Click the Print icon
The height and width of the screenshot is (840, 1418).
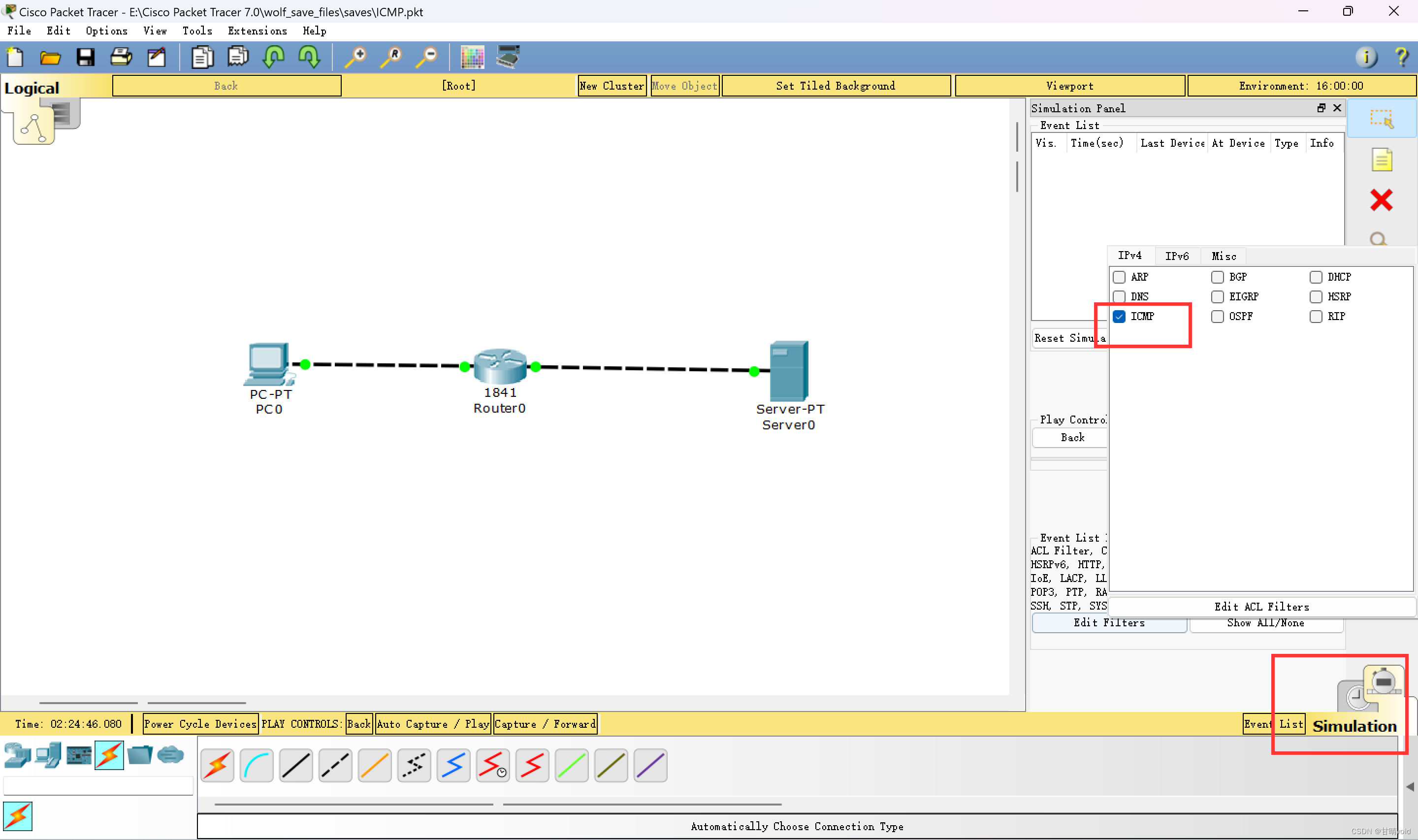pos(121,57)
